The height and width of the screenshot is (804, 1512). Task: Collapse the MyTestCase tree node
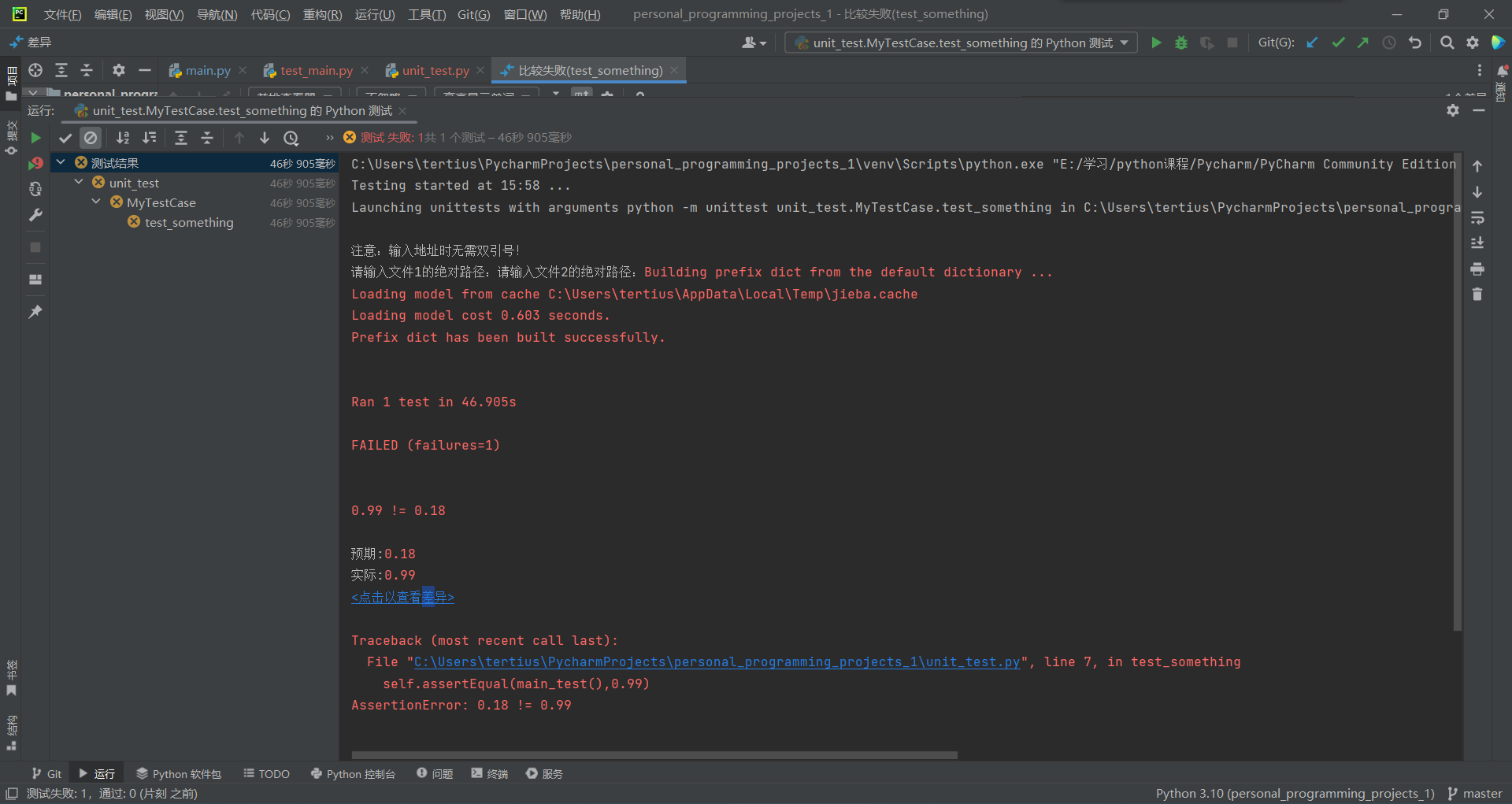click(96, 202)
